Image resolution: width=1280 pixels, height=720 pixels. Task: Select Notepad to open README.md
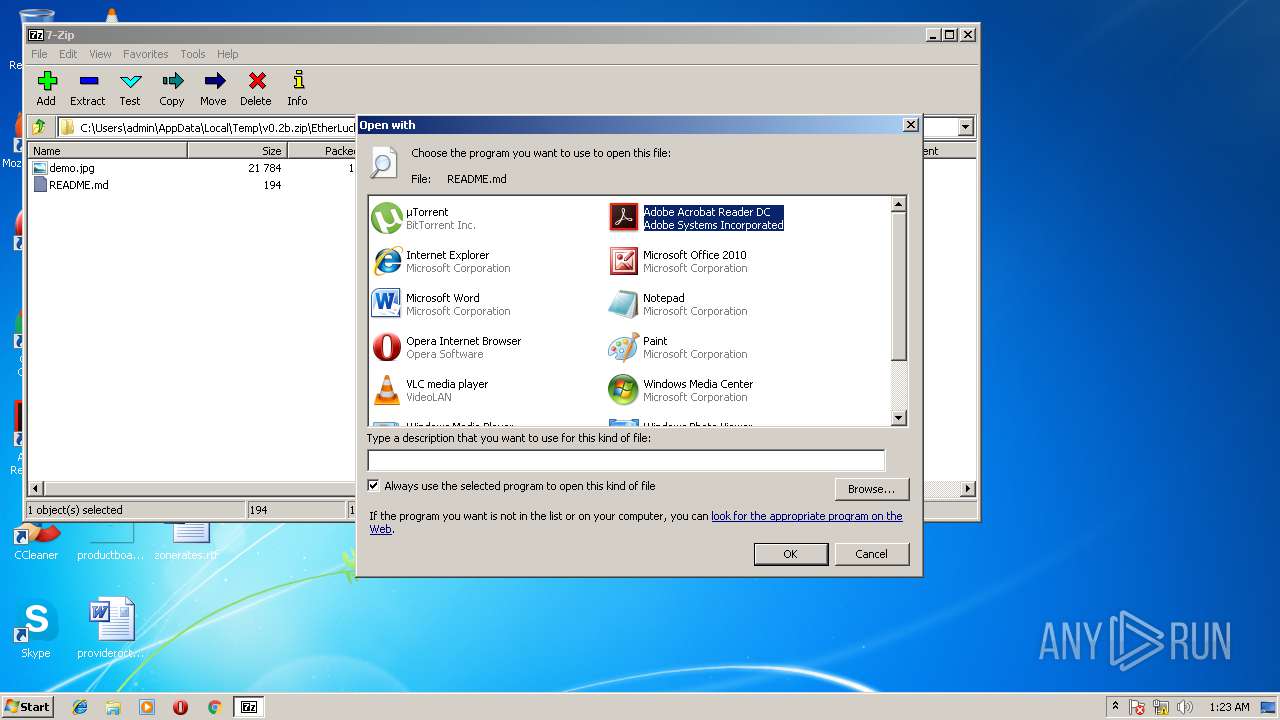pyautogui.click(x=679, y=304)
